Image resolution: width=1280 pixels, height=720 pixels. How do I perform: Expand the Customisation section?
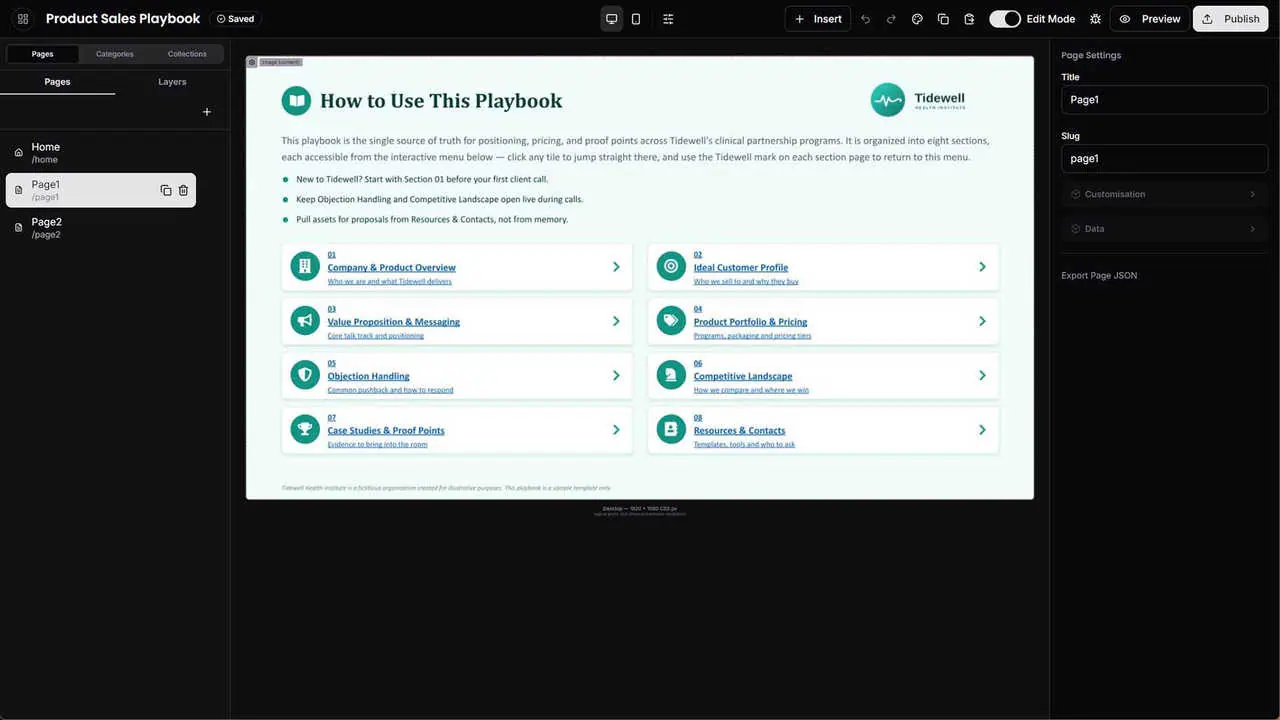(x=1165, y=194)
